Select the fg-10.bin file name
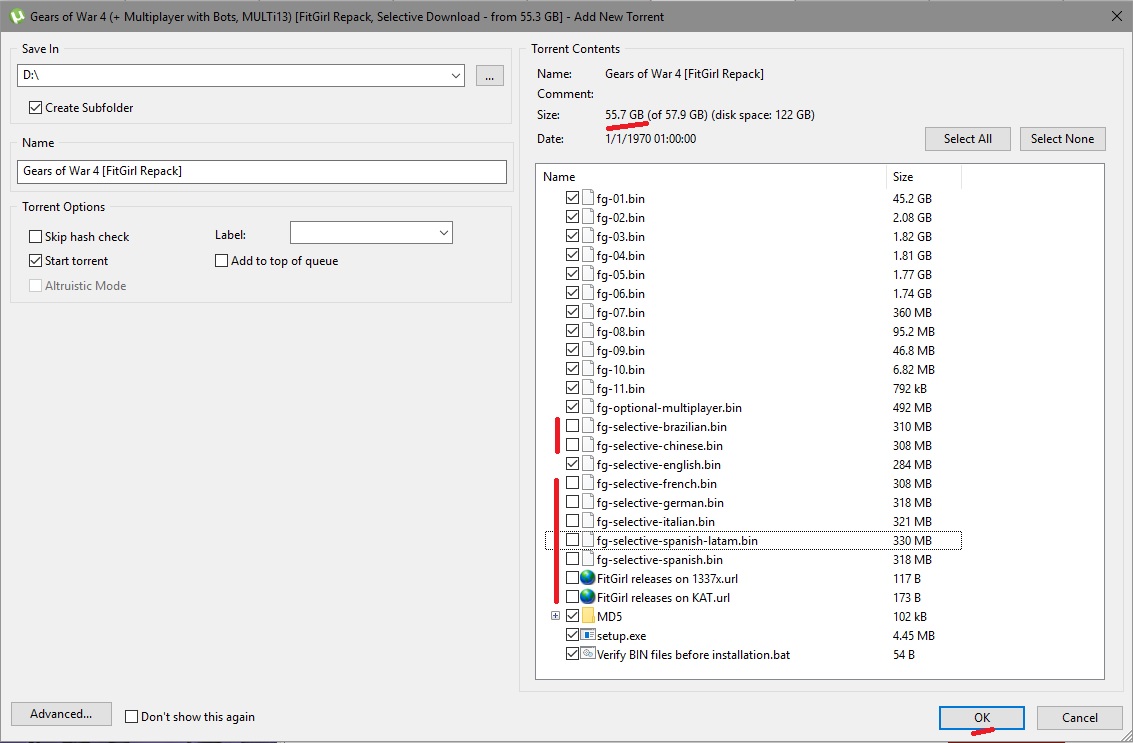Screen dimensions: 1133x743 [621, 369]
